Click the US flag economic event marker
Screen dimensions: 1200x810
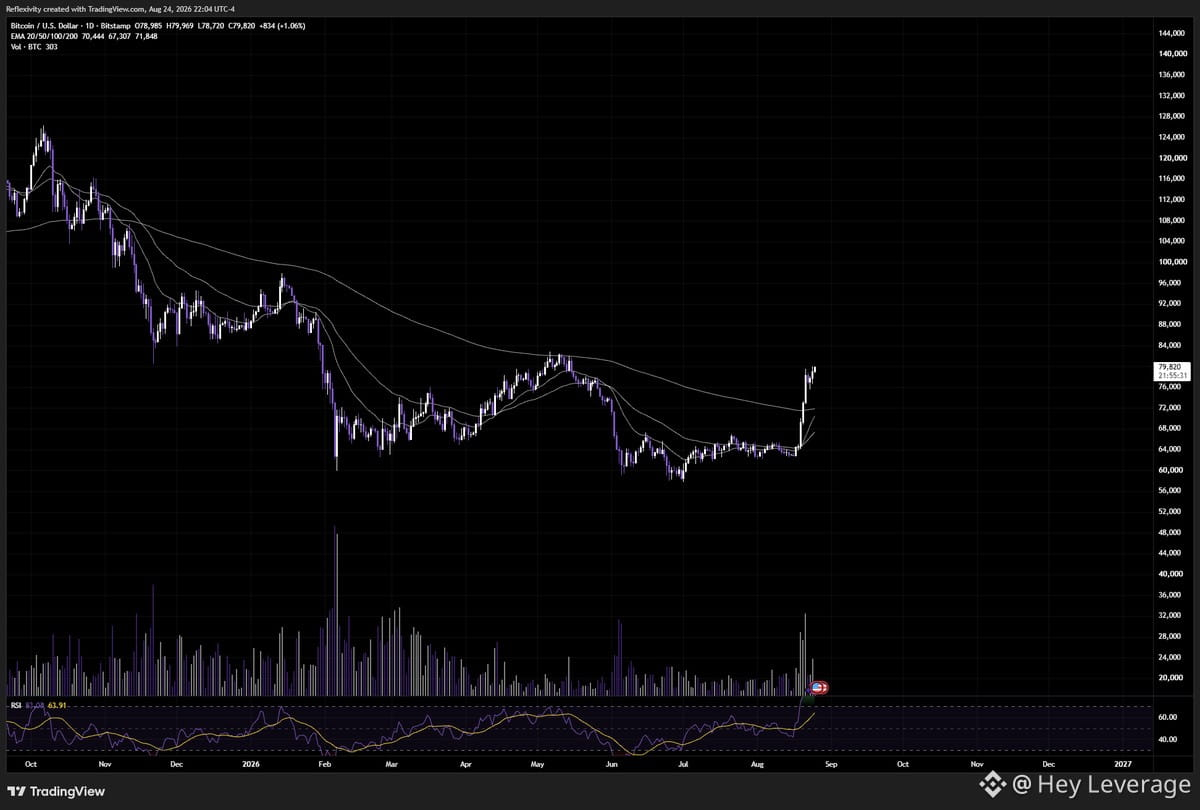[818, 688]
